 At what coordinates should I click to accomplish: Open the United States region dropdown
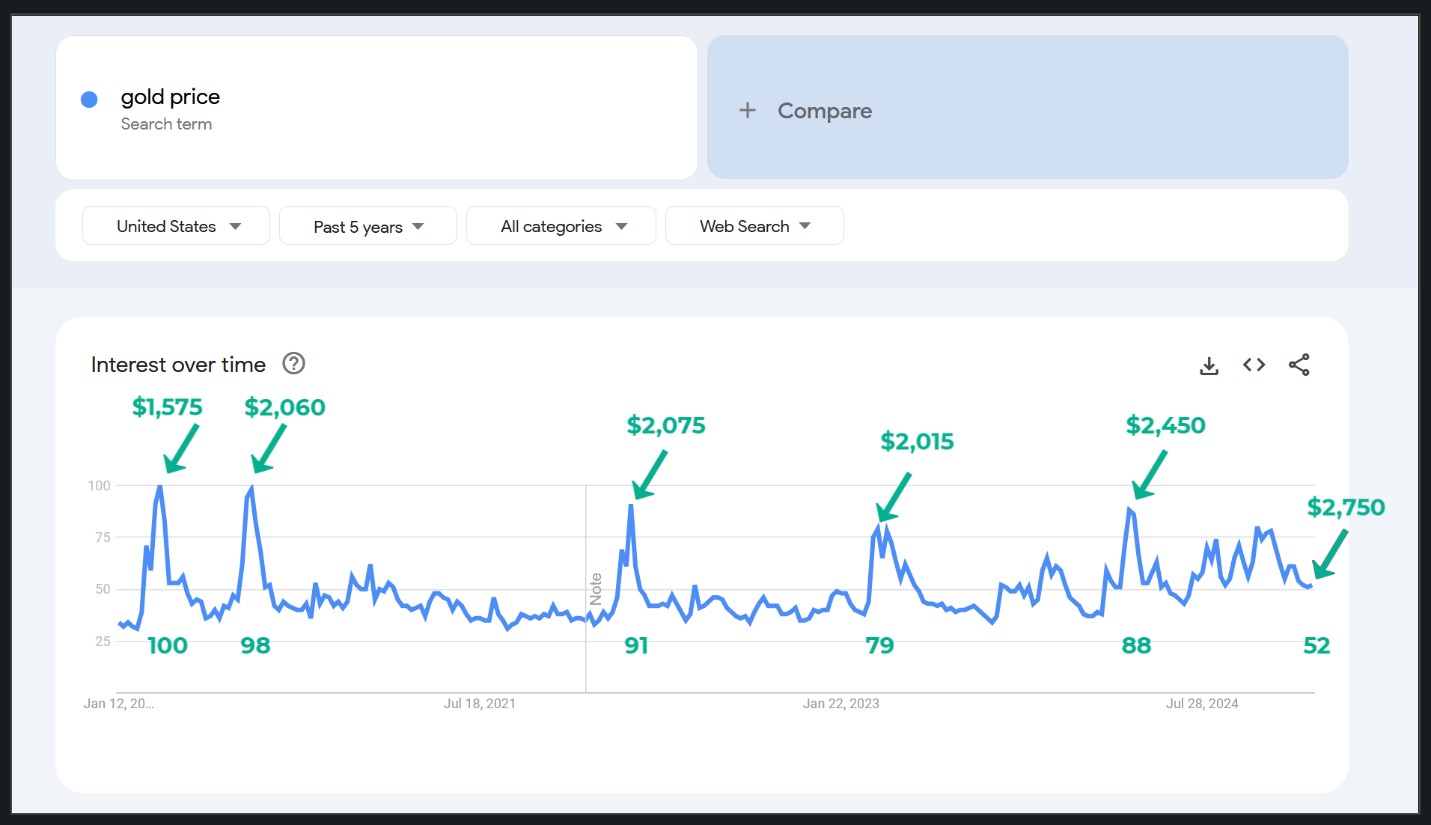point(176,226)
